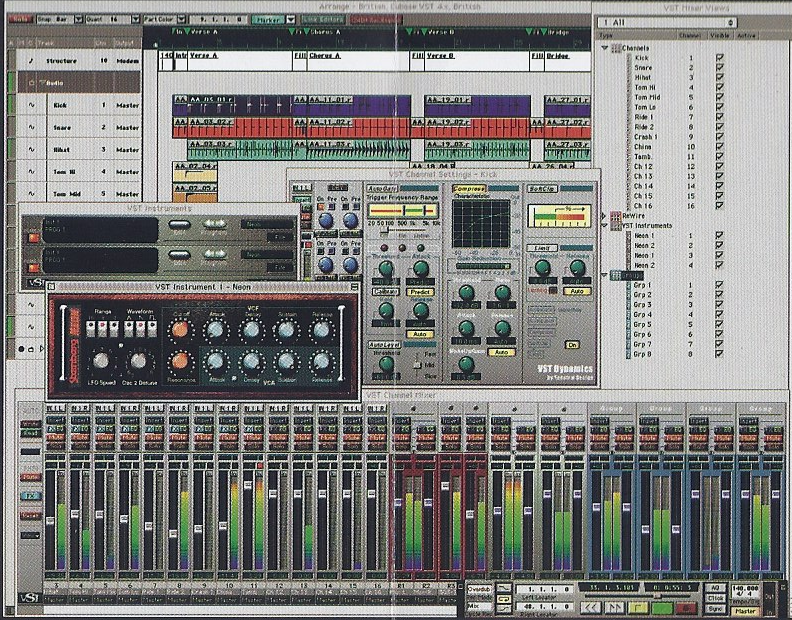Uncheck Kick visibility in VST Mixer Views
This screenshot has height=620, width=792.
pos(719,58)
